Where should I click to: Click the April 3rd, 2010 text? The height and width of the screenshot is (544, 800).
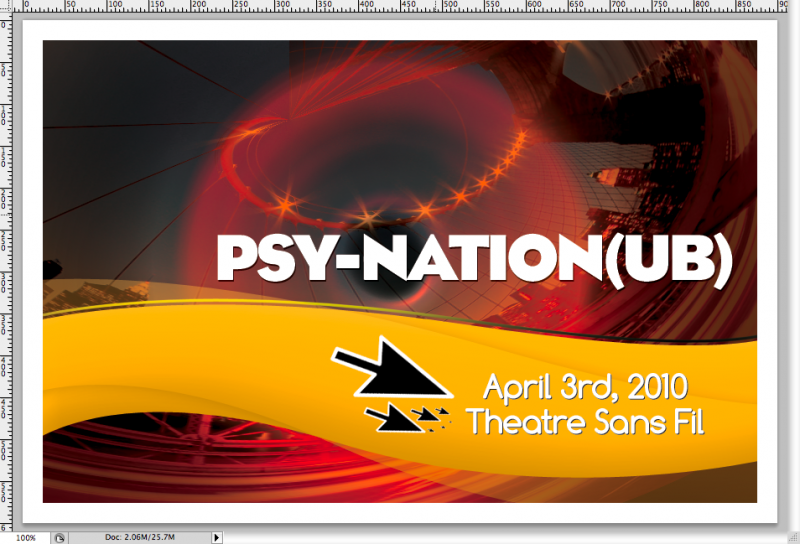point(585,387)
